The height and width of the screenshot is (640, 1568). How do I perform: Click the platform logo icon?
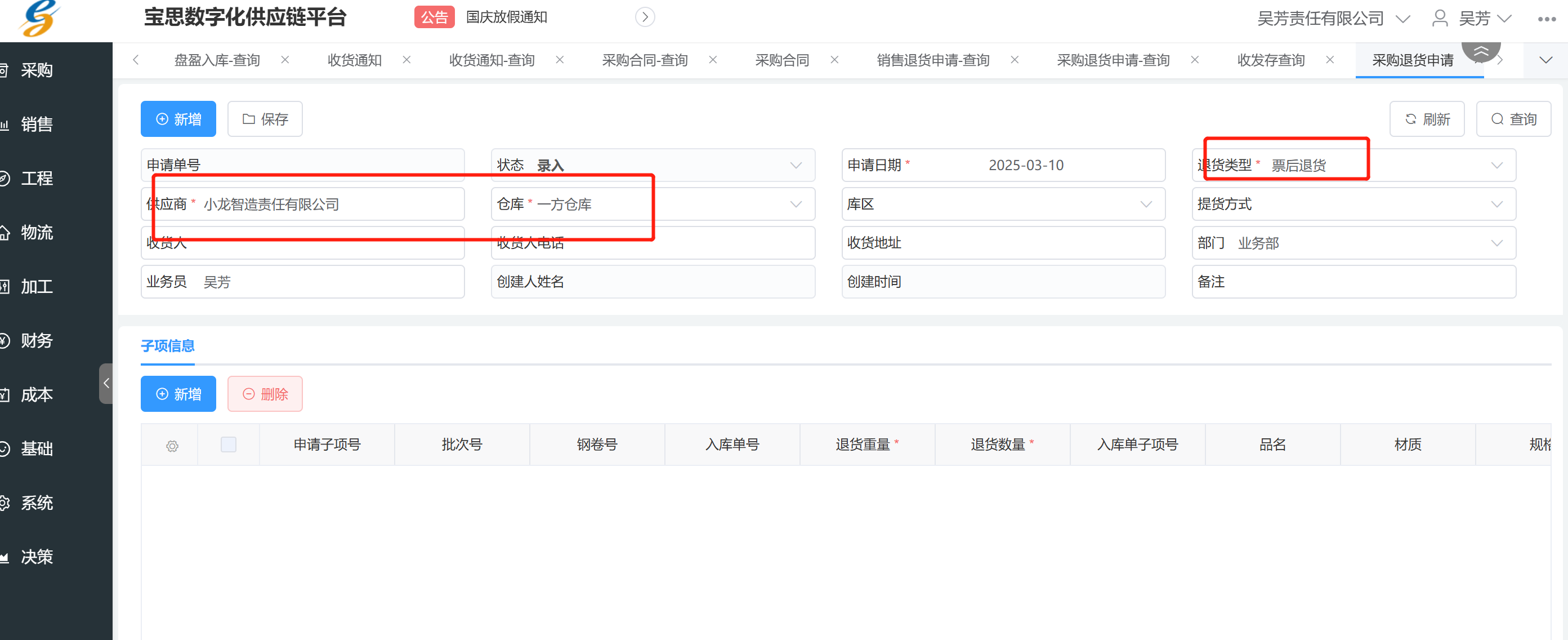[x=39, y=18]
